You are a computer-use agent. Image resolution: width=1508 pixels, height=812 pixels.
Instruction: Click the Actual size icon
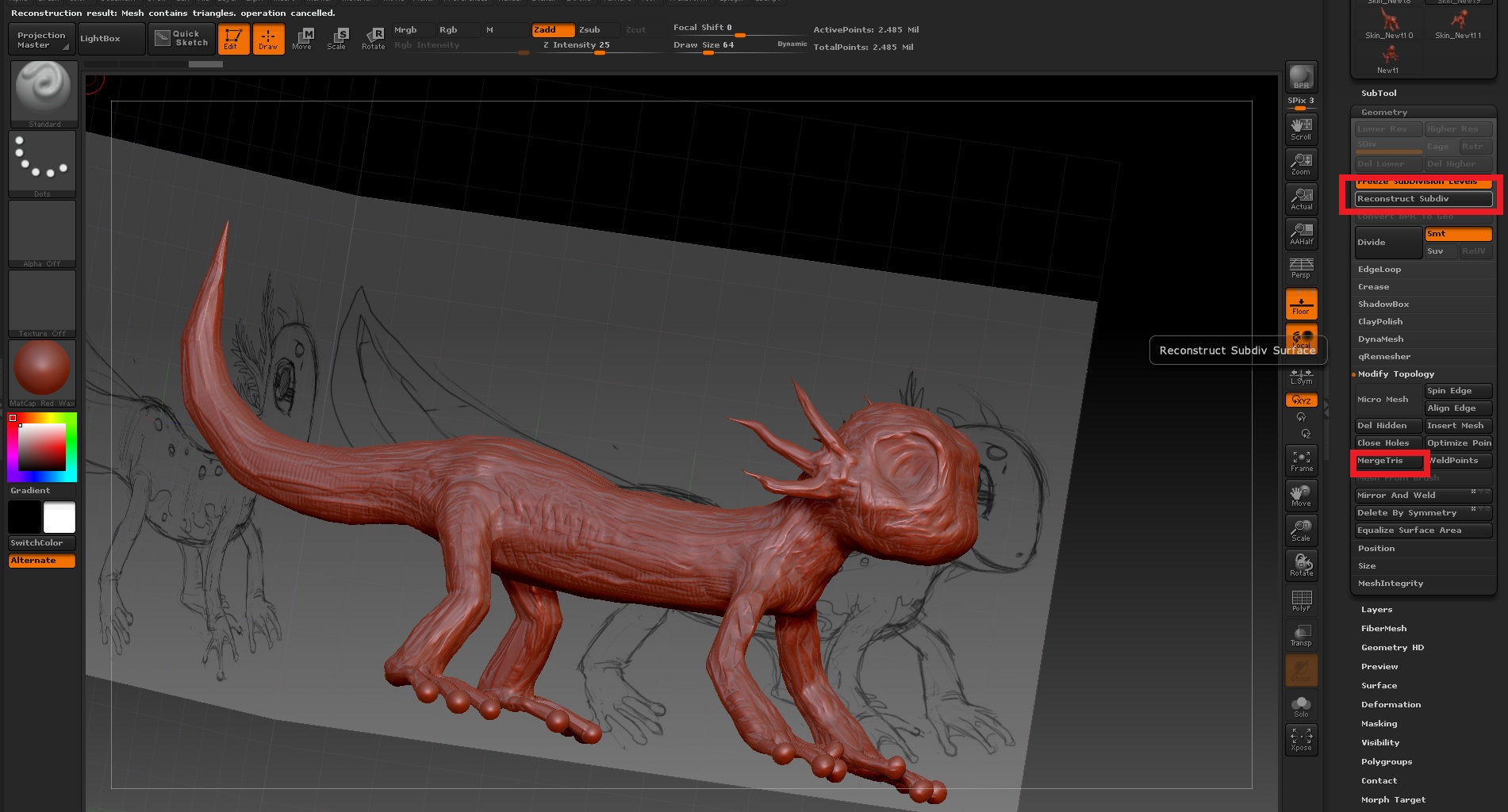pos(1301,198)
